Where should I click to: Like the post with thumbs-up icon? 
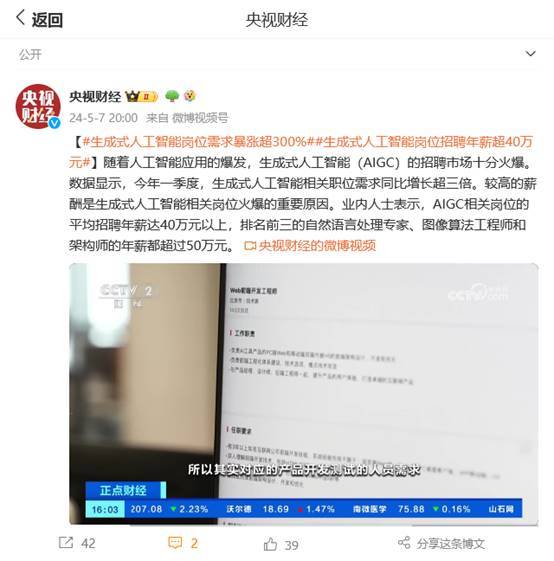point(270,544)
